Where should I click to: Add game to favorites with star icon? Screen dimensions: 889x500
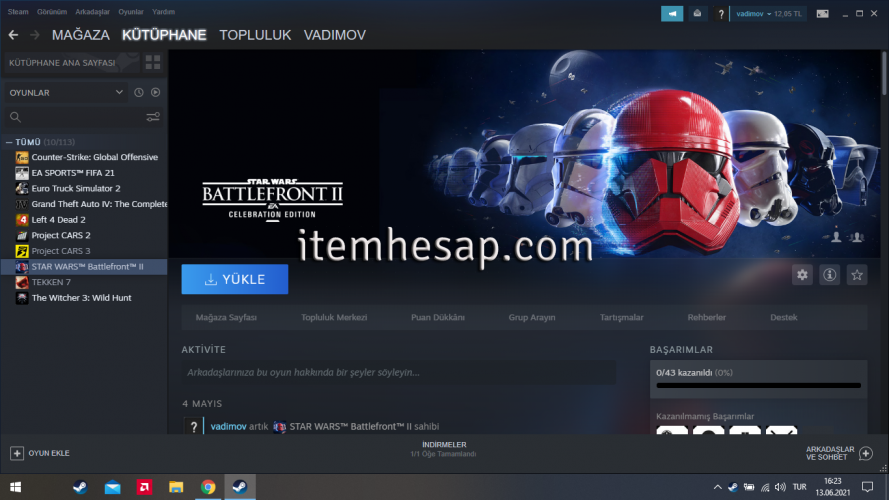click(857, 274)
